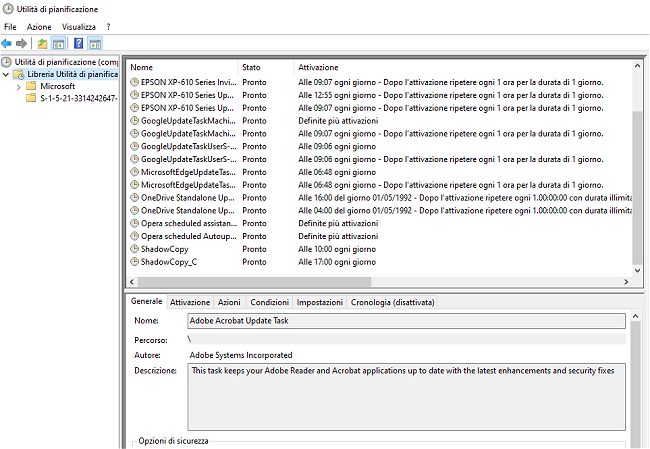The height and width of the screenshot is (449, 650).
Task: Click task icon of ShadowCopy_C
Action: tap(134, 262)
